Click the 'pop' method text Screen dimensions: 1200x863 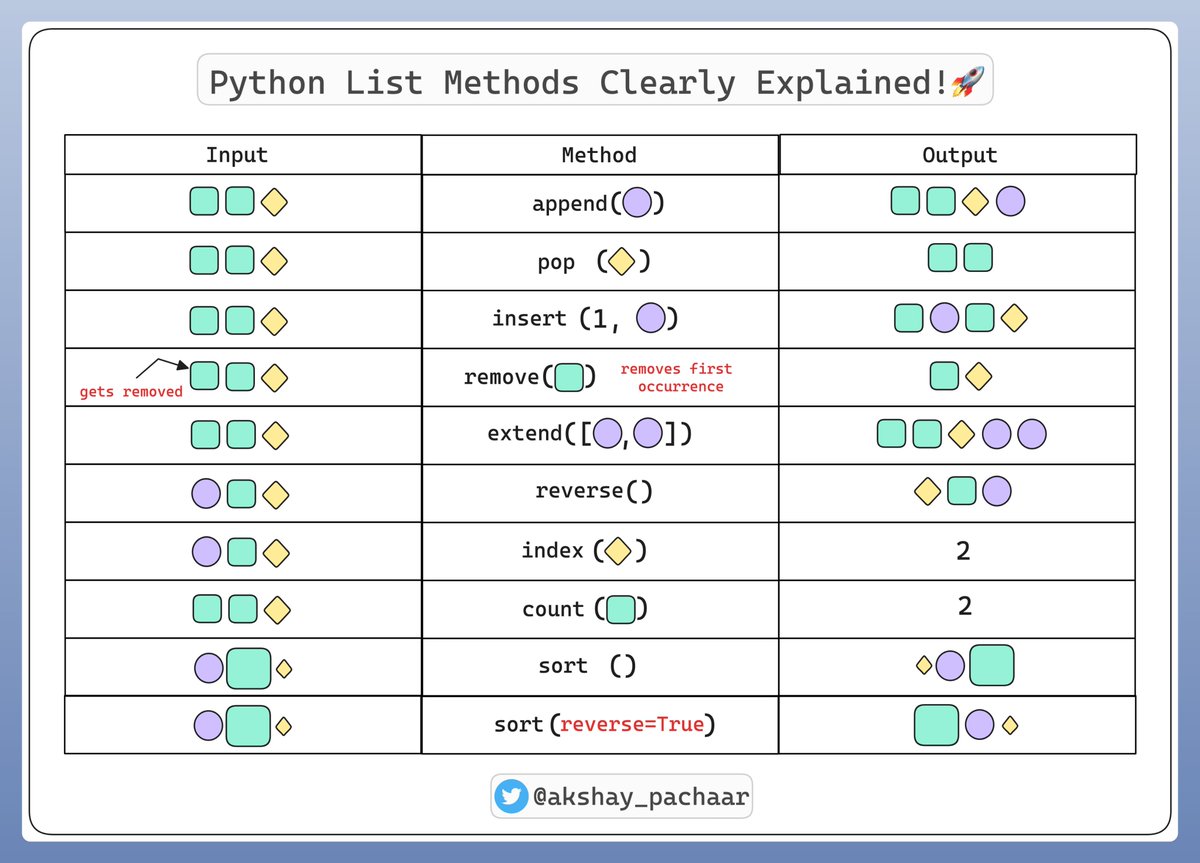[556, 263]
